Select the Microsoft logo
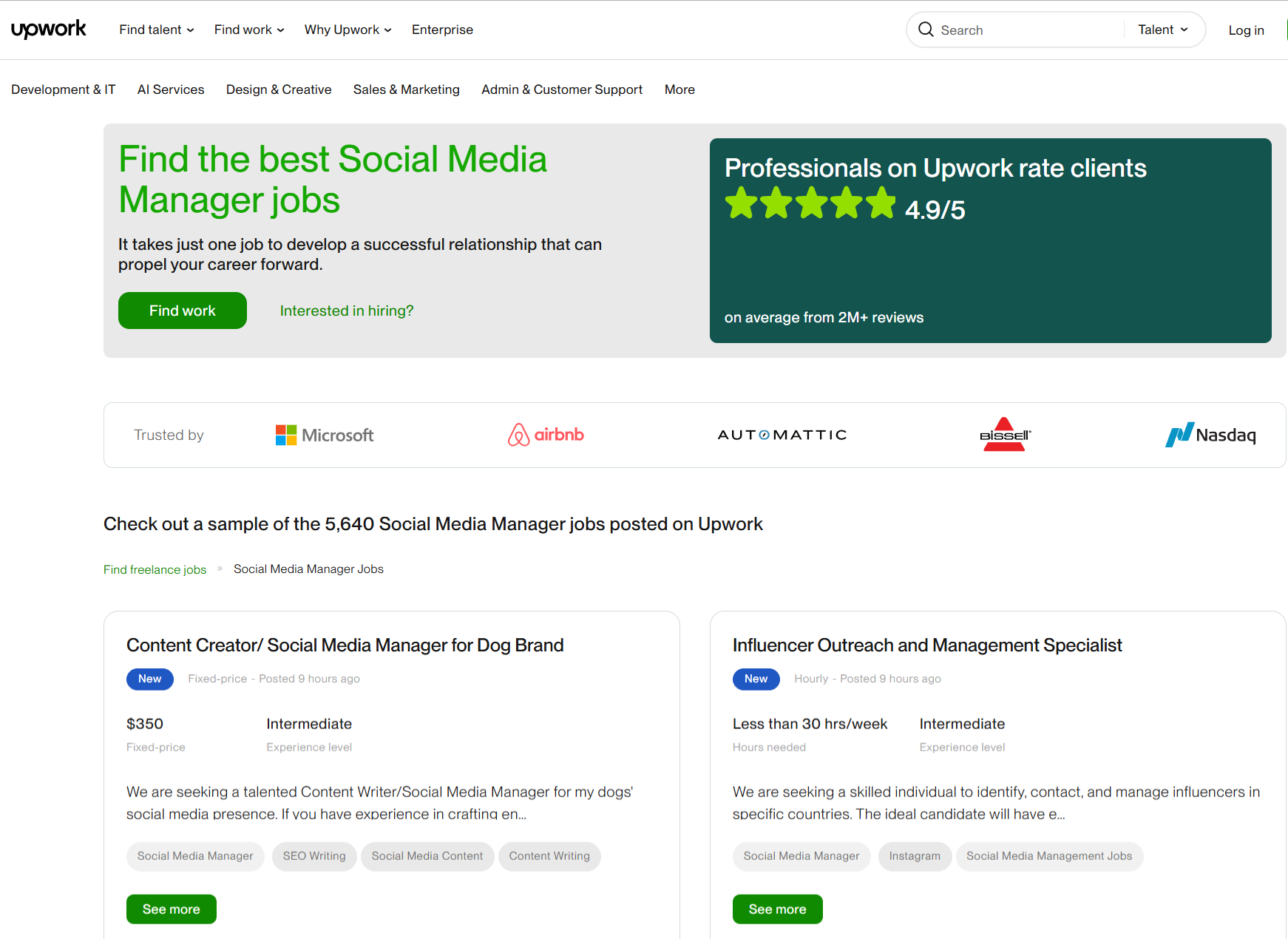 (324, 435)
